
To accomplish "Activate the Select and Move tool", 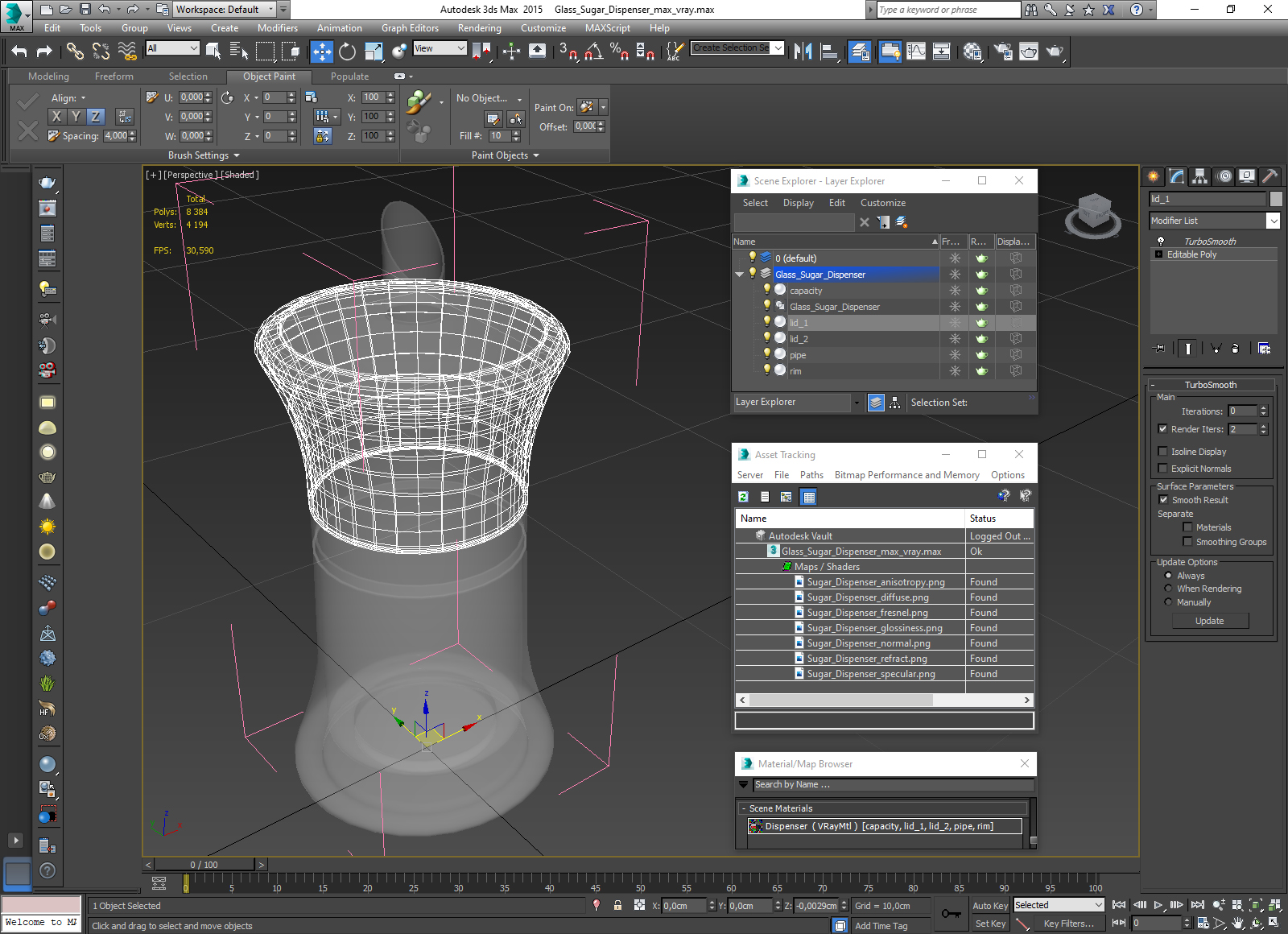I will point(321,52).
